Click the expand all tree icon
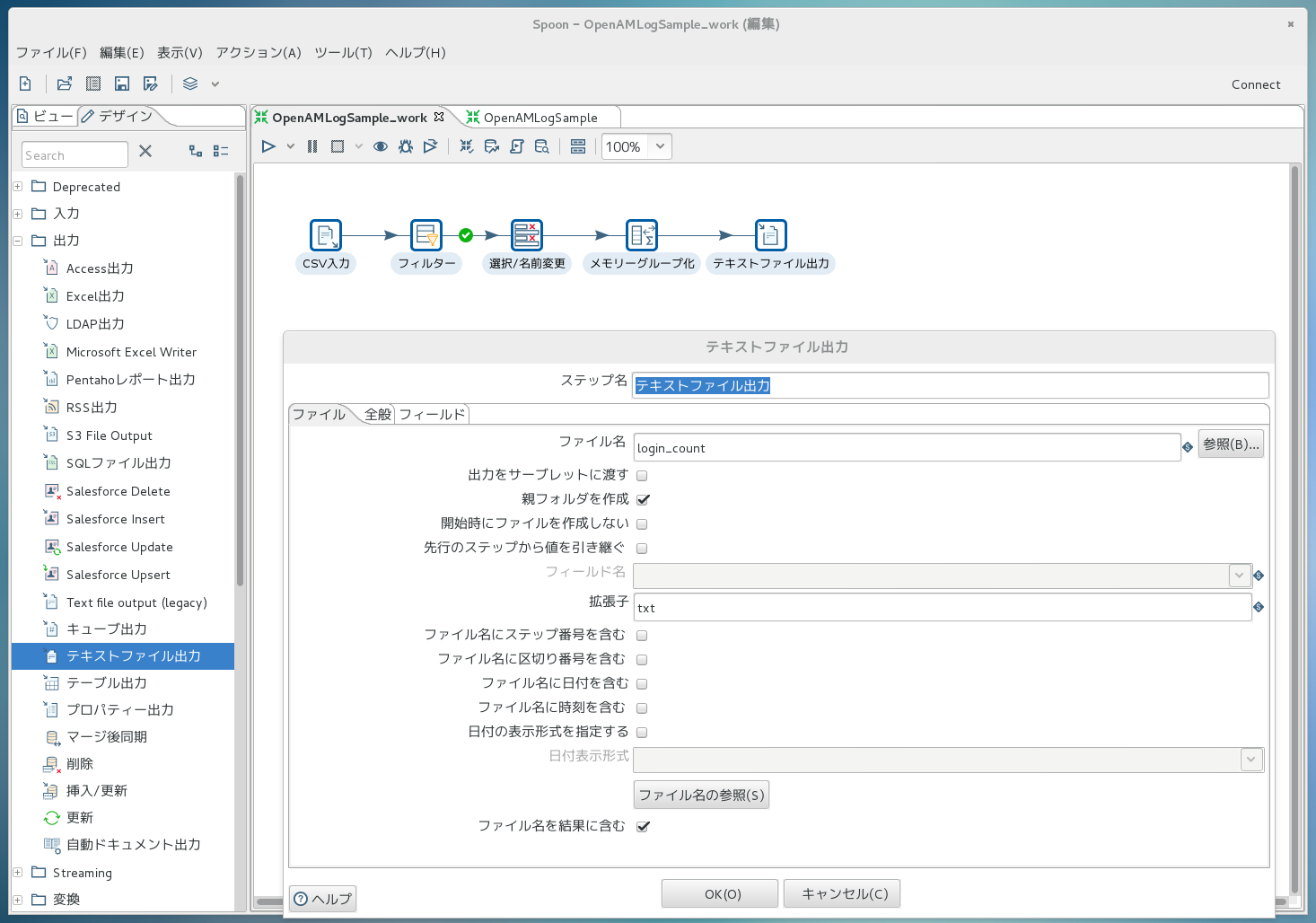This screenshot has width=1316, height=923. (x=196, y=151)
